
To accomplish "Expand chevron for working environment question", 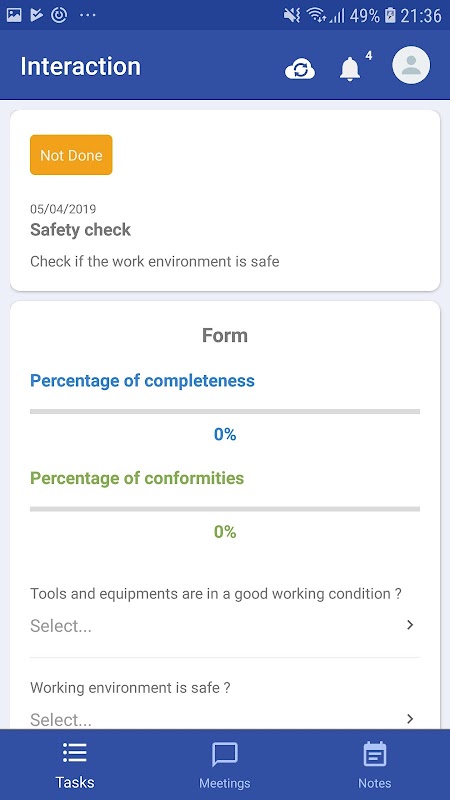I will 410,719.
